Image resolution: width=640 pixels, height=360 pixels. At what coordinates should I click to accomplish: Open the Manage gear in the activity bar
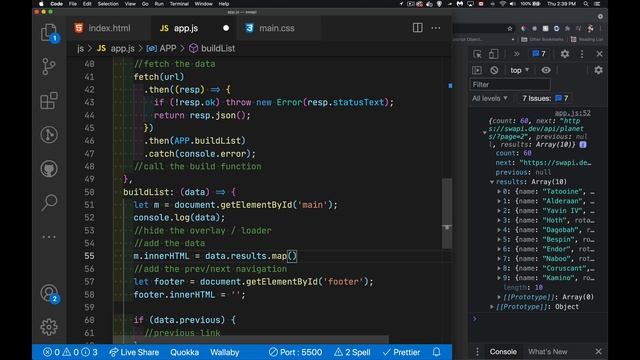[x=49, y=327]
